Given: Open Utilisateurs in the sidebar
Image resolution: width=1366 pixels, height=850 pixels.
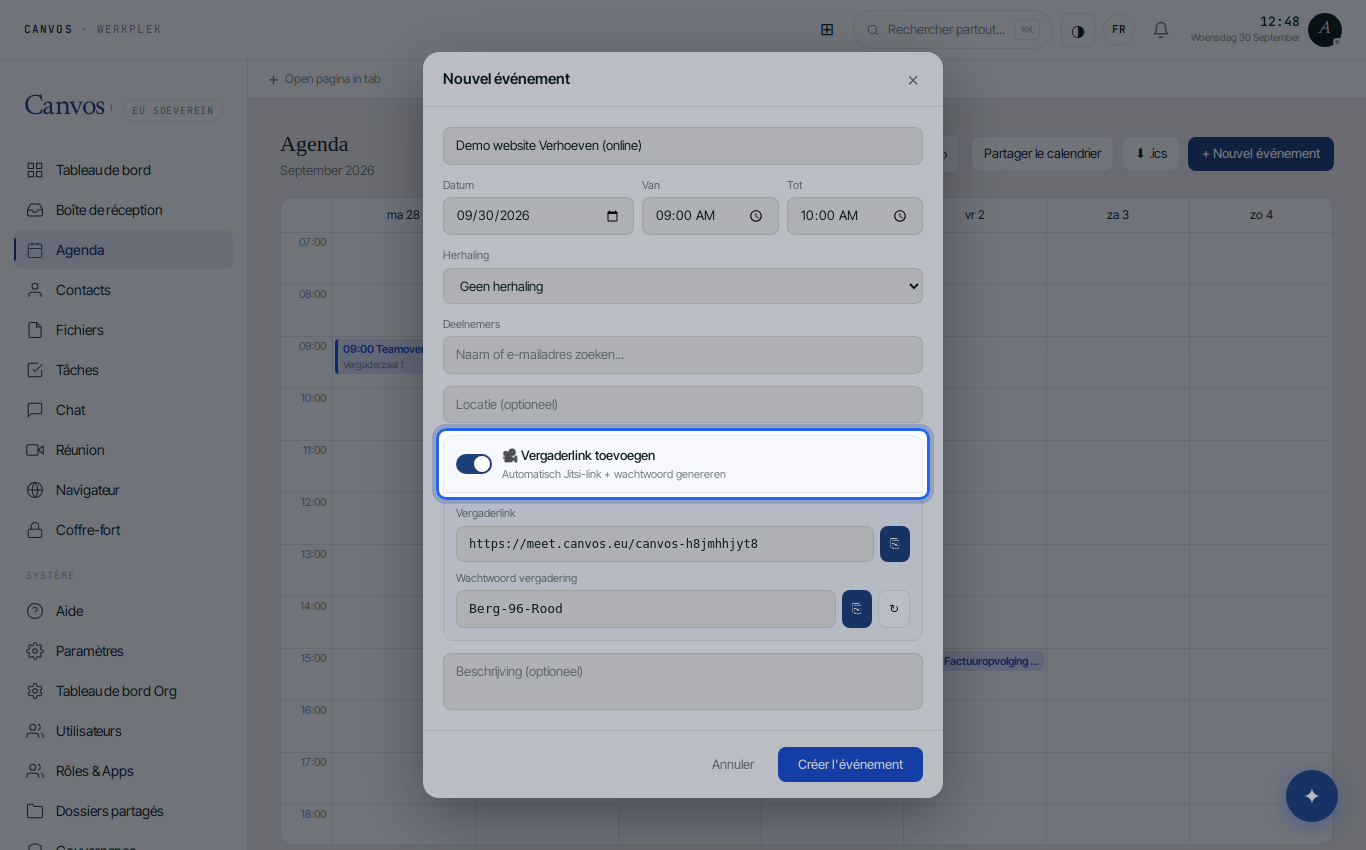Looking at the screenshot, I should tap(124, 731).
